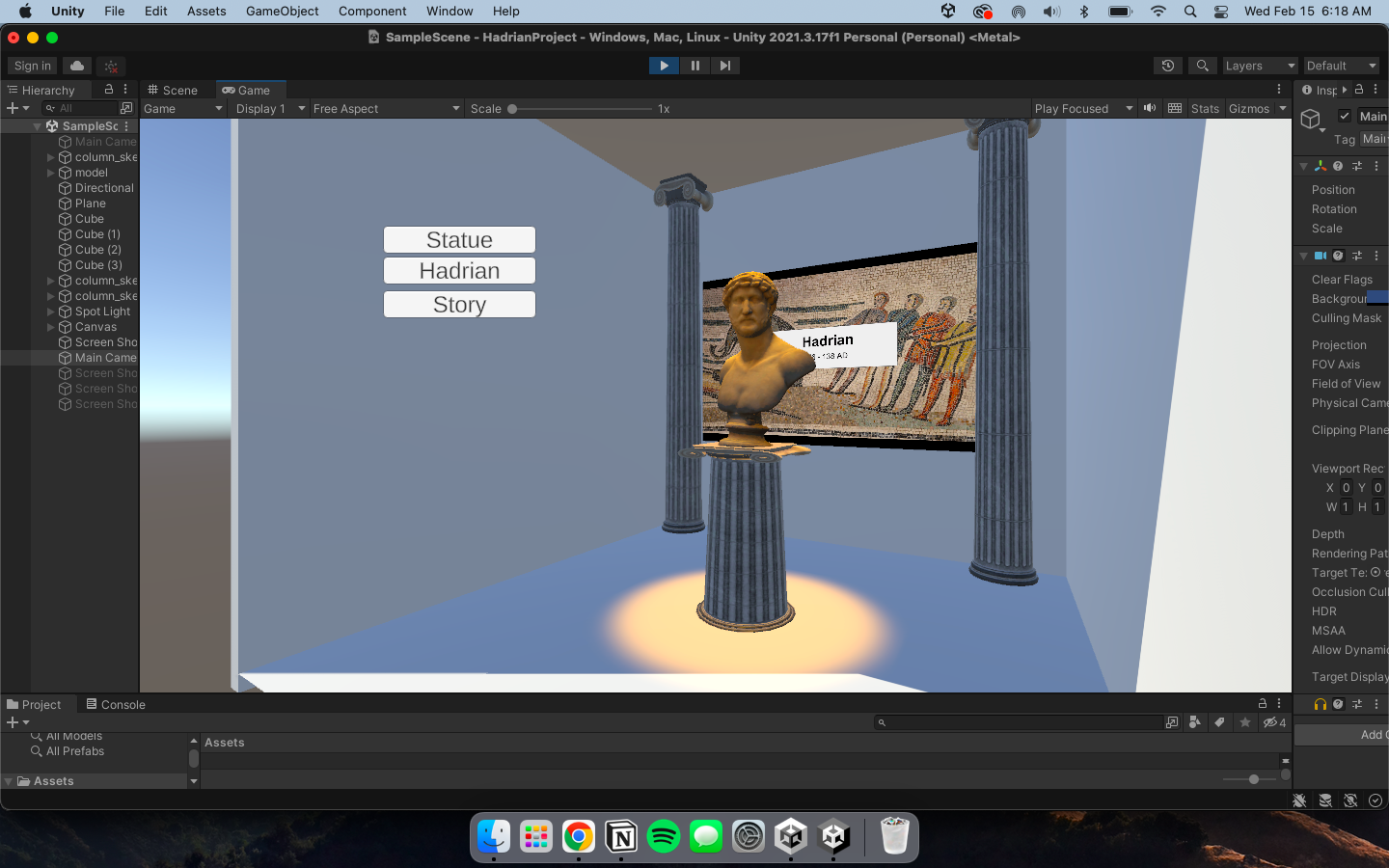Open the Play Focused dropdown
This screenshot has height=868, width=1389.
pyautogui.click(x=1083, y=109)
